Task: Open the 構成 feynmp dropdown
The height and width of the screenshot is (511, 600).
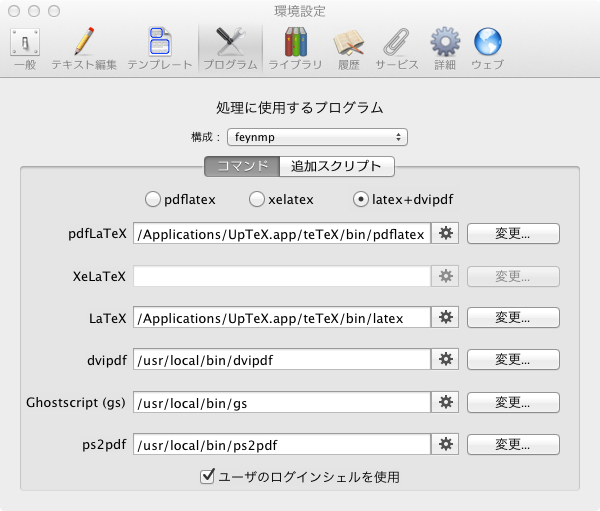Action: [x=316, y=136]
